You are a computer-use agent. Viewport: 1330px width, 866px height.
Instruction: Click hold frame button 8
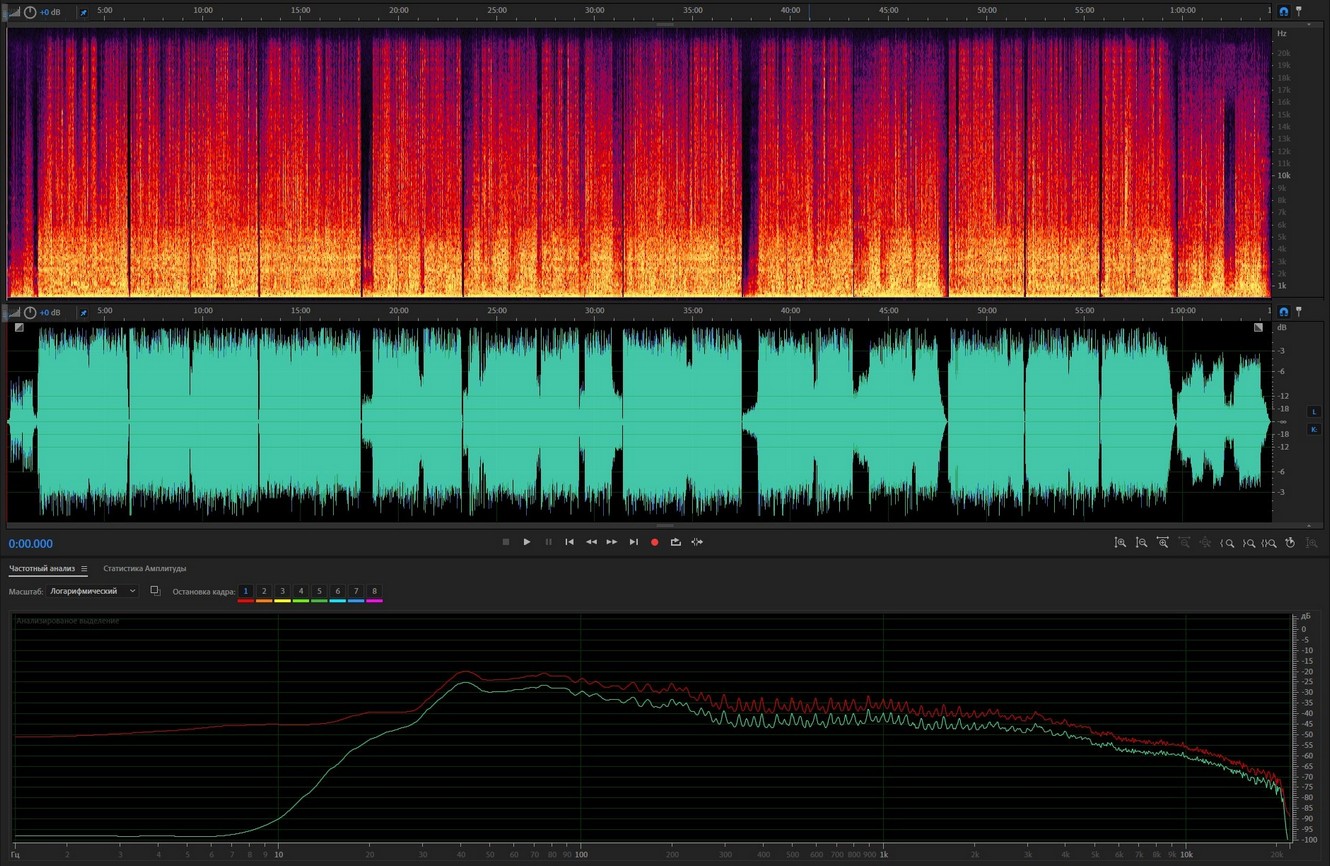coord(374,591)
